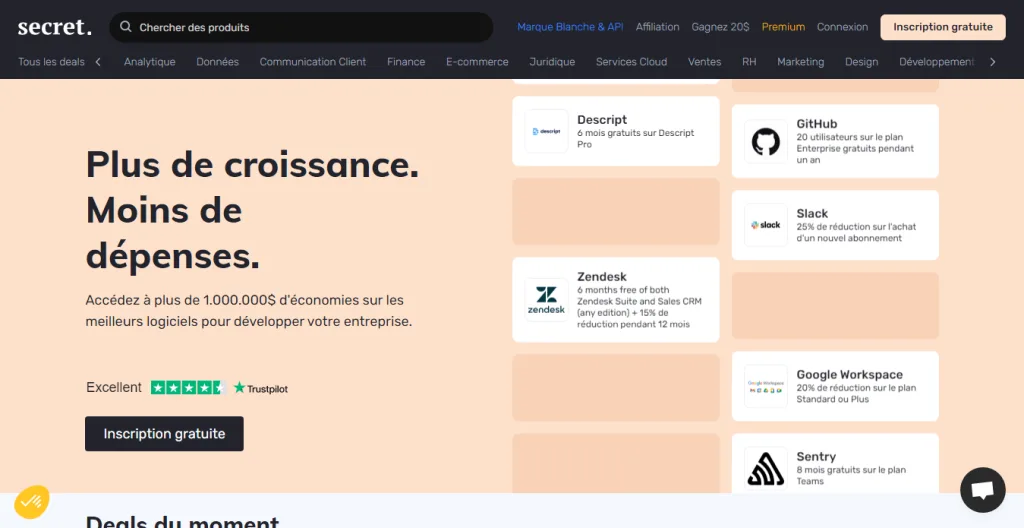Click the Excellent rating label
The height and width of the screenshot is (528, 1024).
(x=114, y=388)
